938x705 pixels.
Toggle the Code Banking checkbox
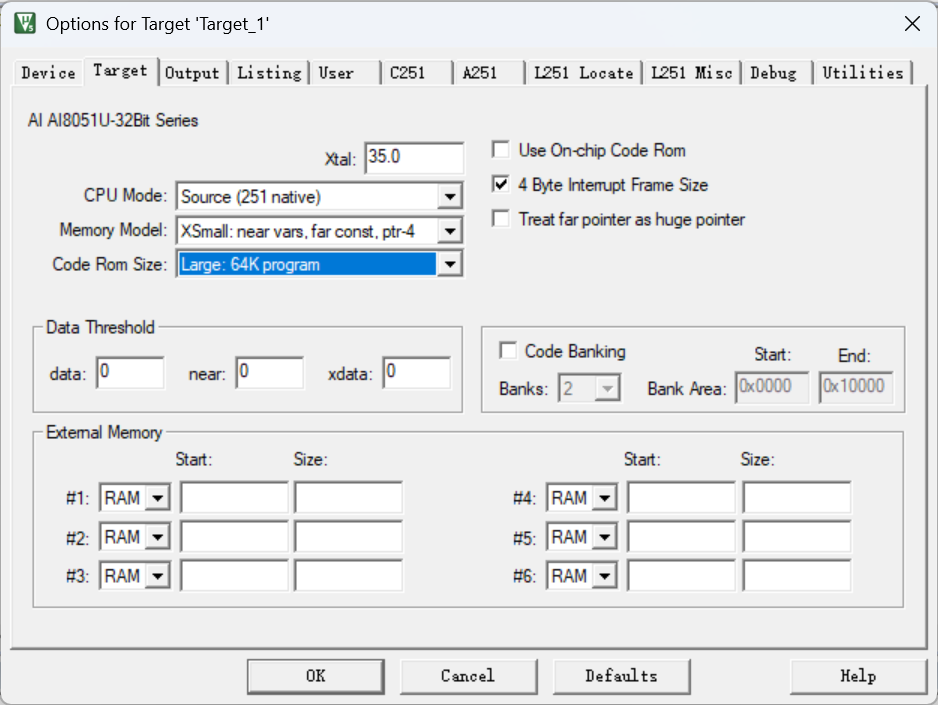(508, 350)
